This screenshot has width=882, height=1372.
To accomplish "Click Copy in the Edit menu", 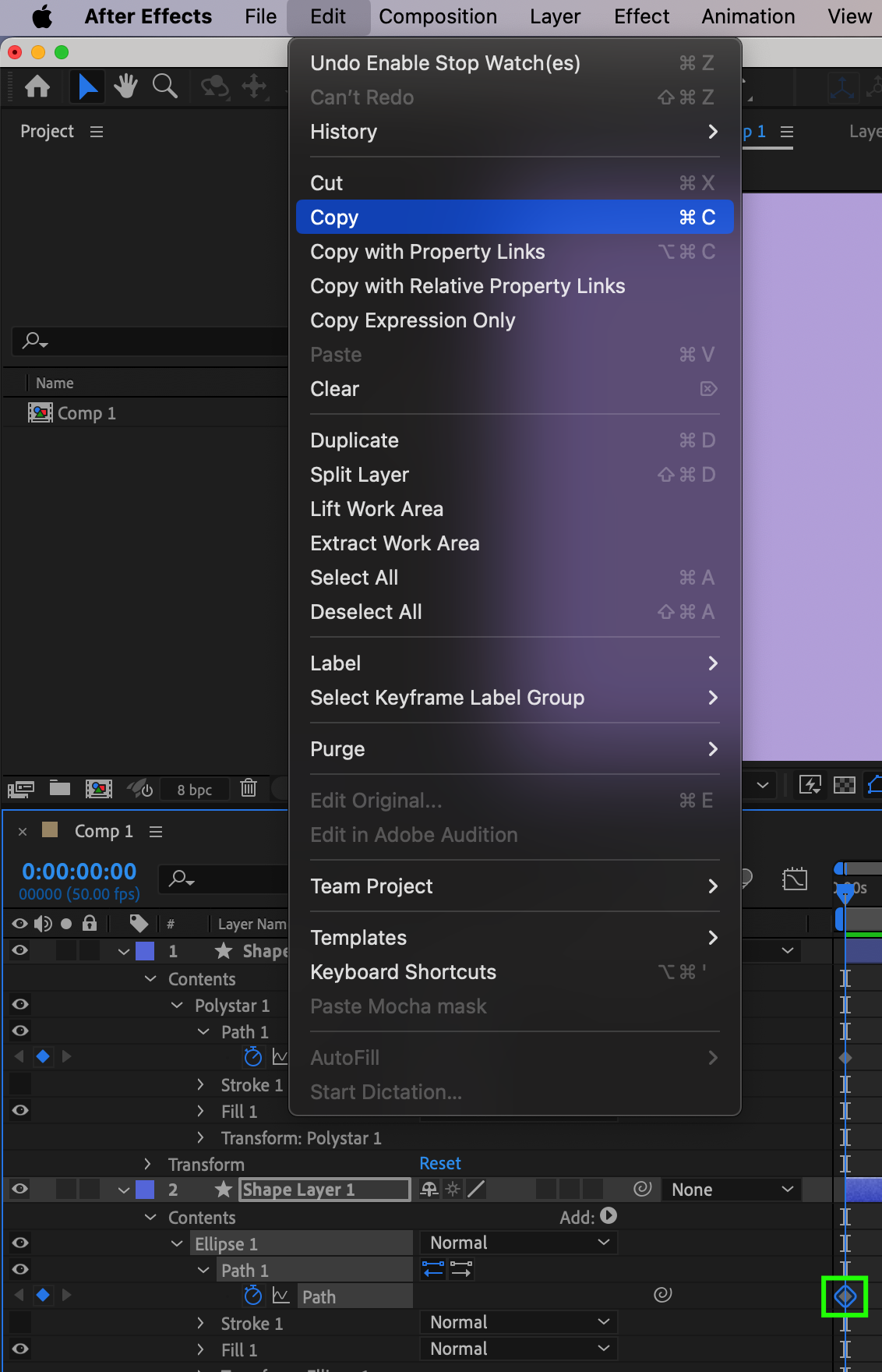I will 514,217.
